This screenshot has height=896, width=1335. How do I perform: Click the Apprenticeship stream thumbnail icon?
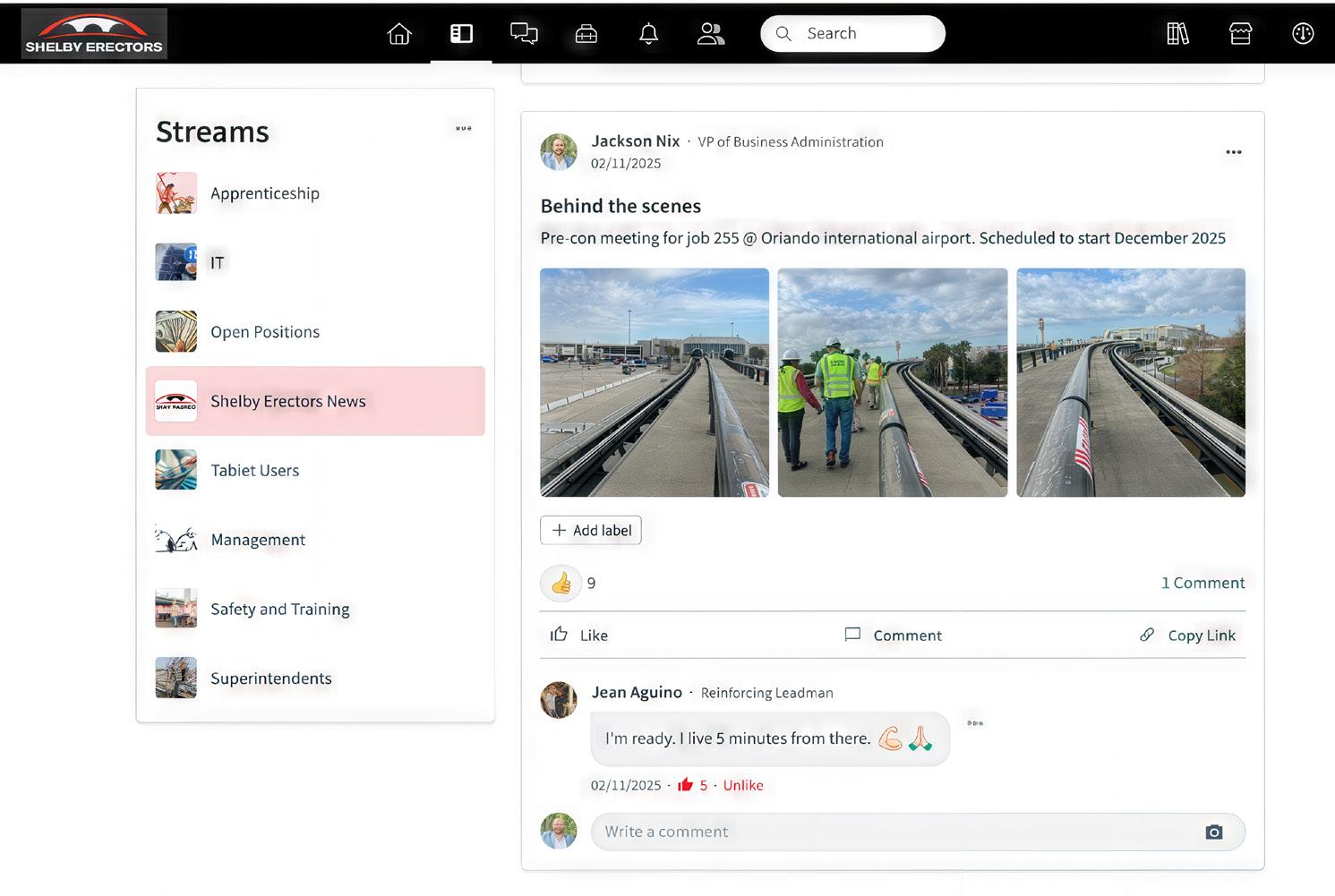click(175, 193)
